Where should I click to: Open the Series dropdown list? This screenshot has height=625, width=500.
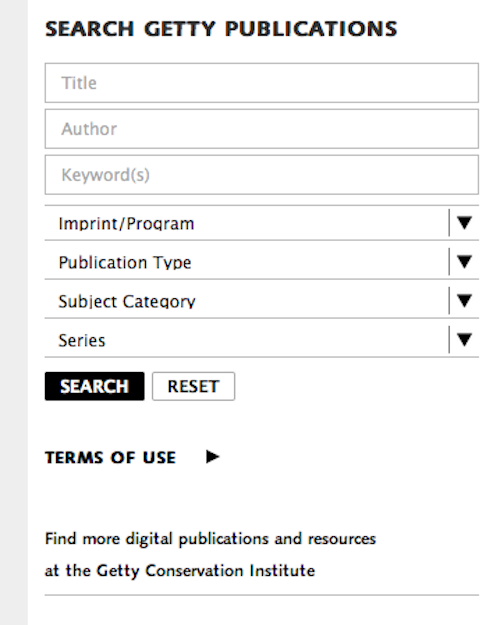(x=262, y=340)
